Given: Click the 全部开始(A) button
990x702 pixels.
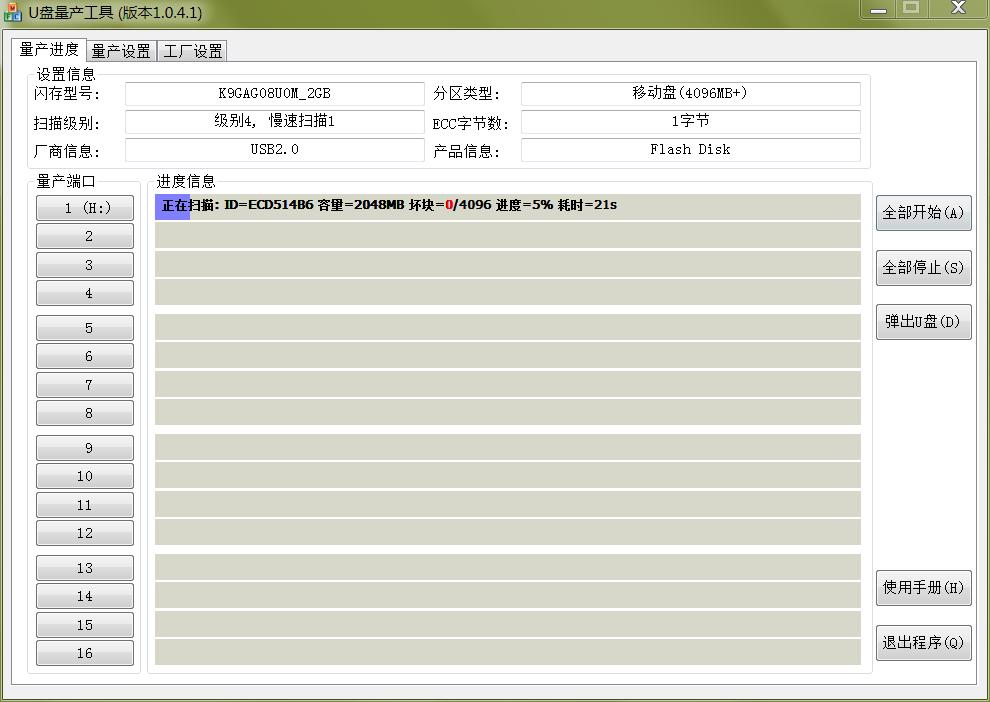Looking at the screenshot, I should coord(923,213).
